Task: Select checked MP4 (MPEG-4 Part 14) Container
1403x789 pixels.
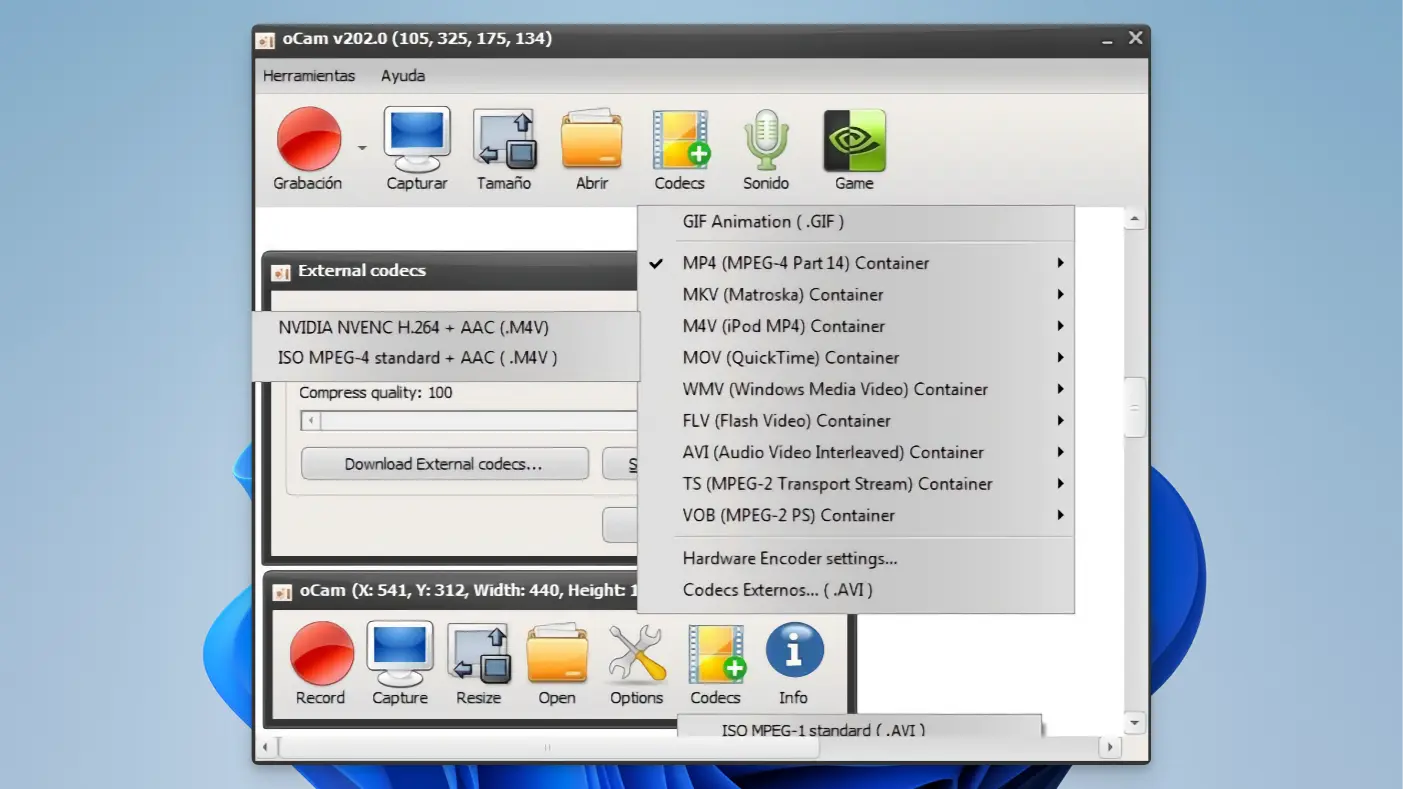Action: tap(805, 263)
